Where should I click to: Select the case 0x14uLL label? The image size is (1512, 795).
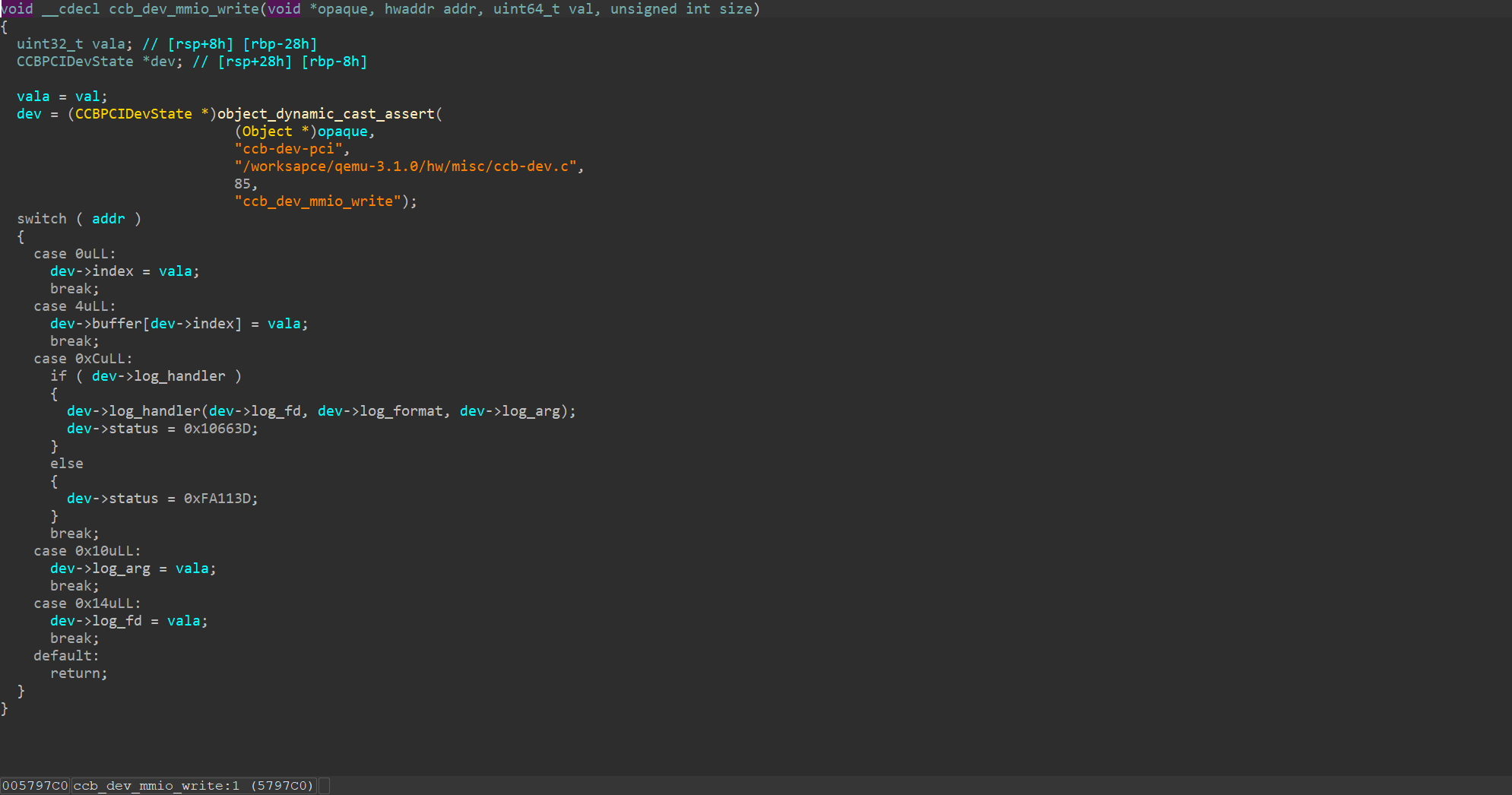pos(87,603)
